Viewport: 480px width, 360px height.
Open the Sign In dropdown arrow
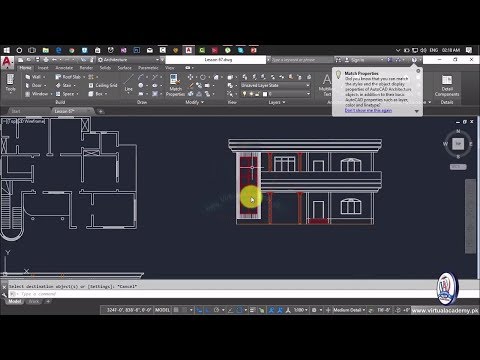click(382, 60)
